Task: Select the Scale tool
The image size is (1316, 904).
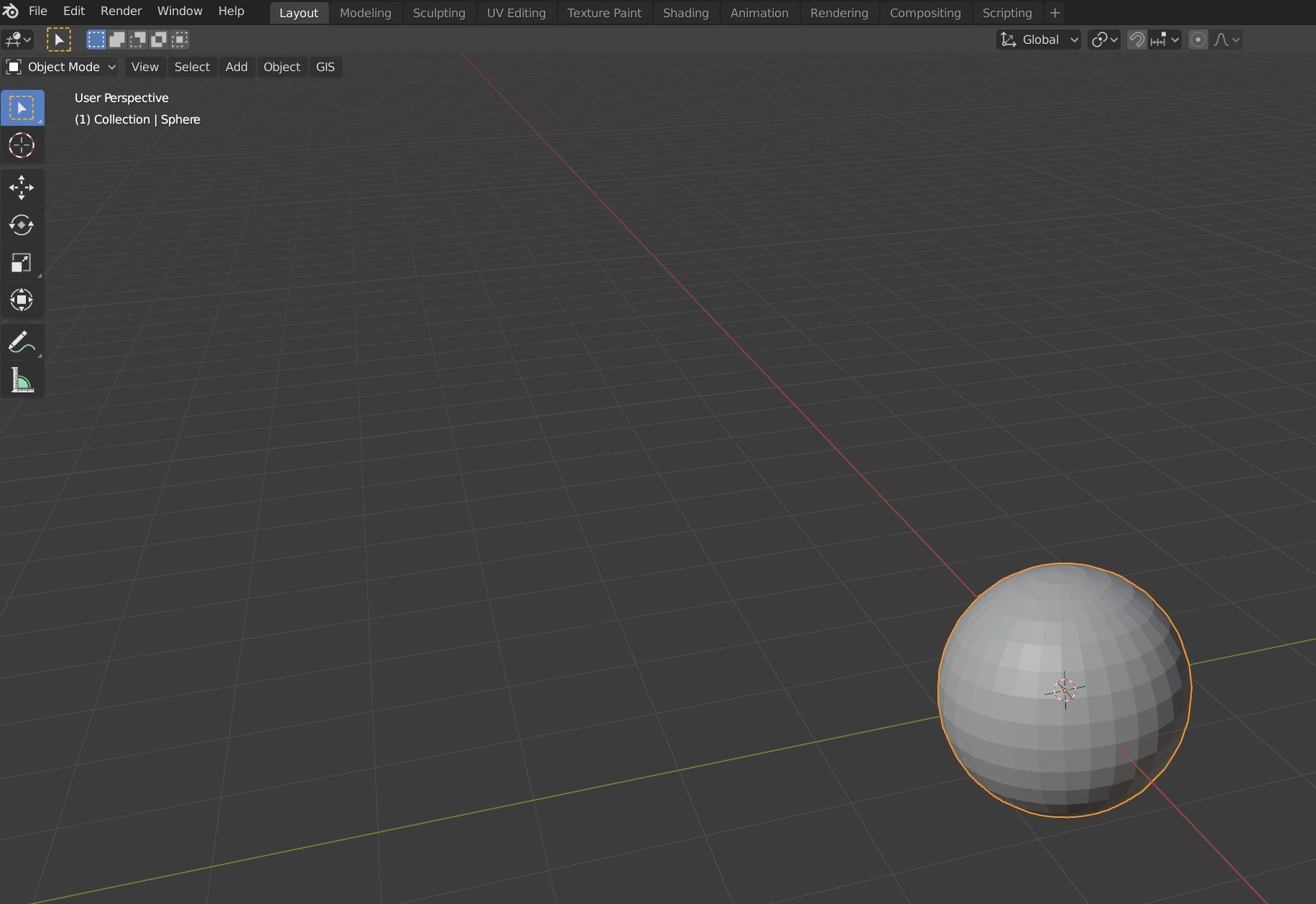Action: pos(22,262)
